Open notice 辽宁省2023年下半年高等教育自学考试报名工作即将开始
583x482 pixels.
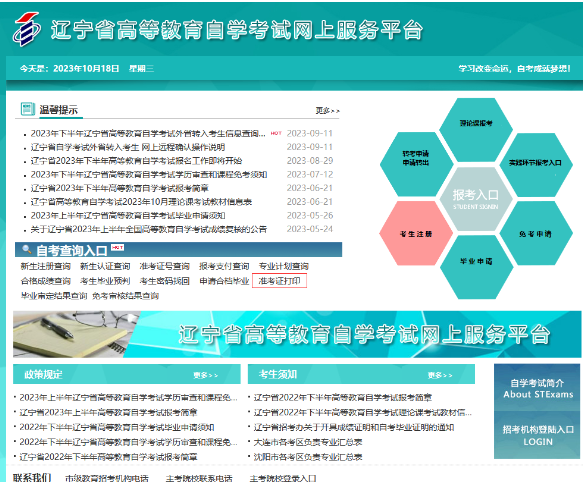tap(136, 161)
